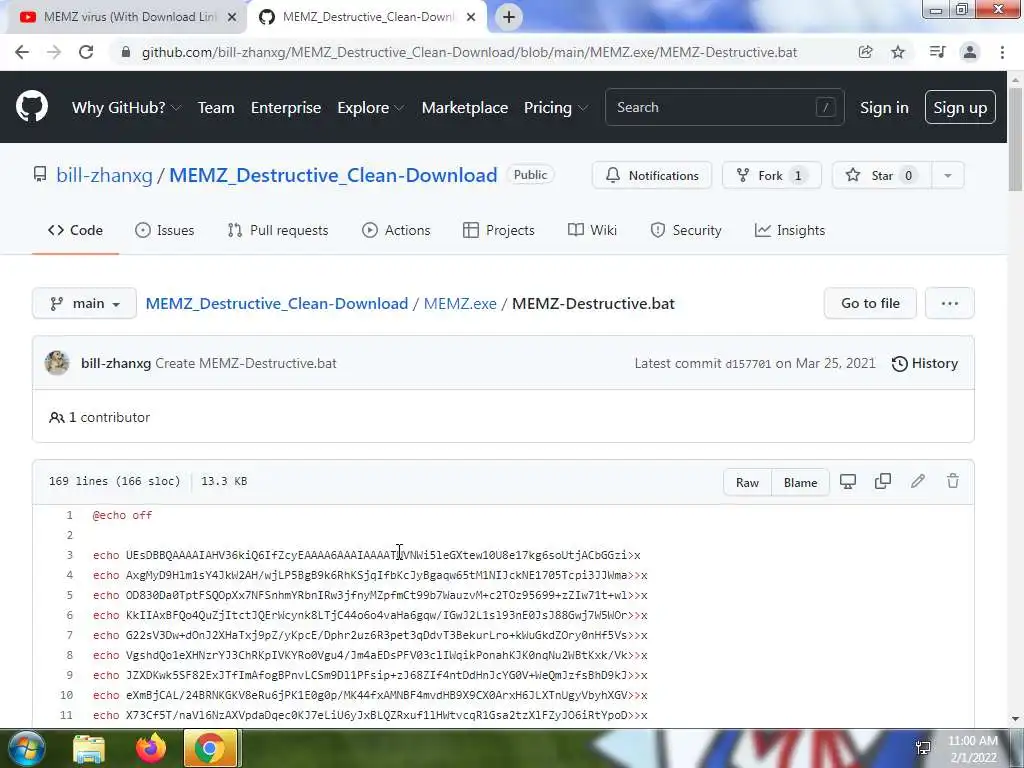Click the padlock site info icon
The width and height of the screenshot is (1024, 768).
(126, 52)
